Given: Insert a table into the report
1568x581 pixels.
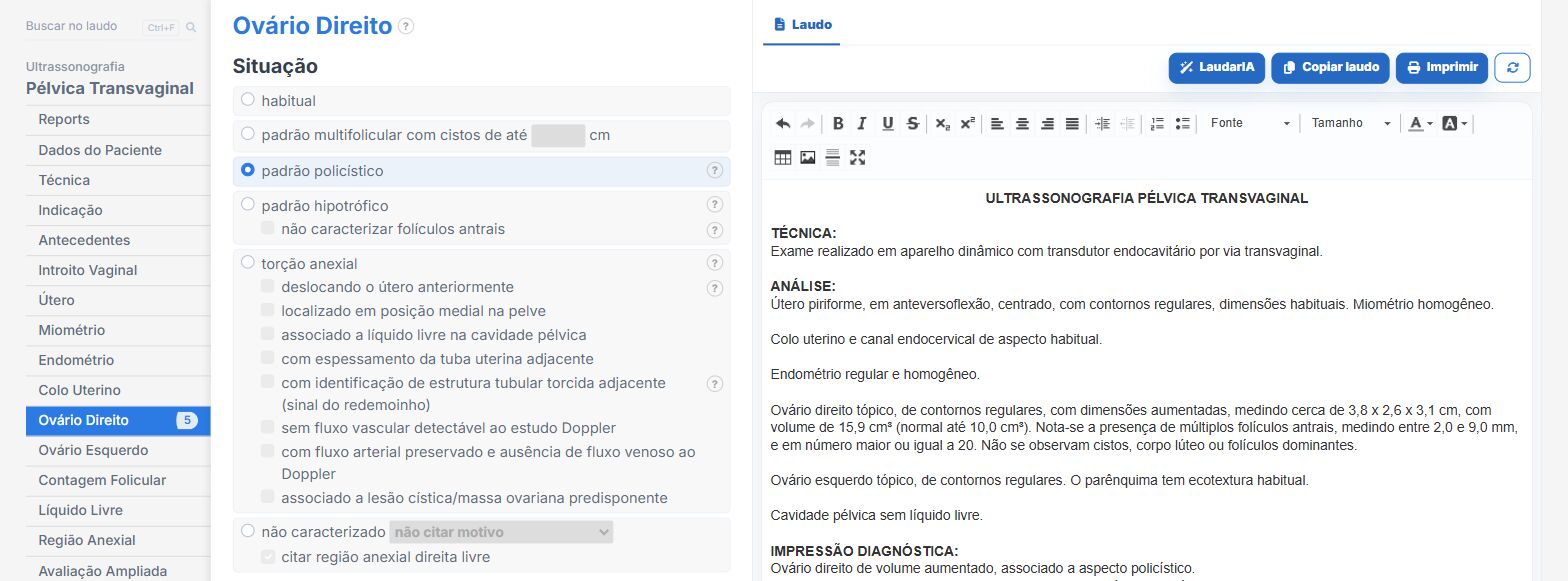Looking at the screenshot, I should (783, 157).
